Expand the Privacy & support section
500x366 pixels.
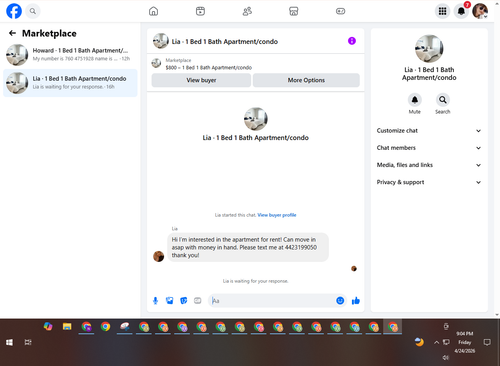point(429,182)
